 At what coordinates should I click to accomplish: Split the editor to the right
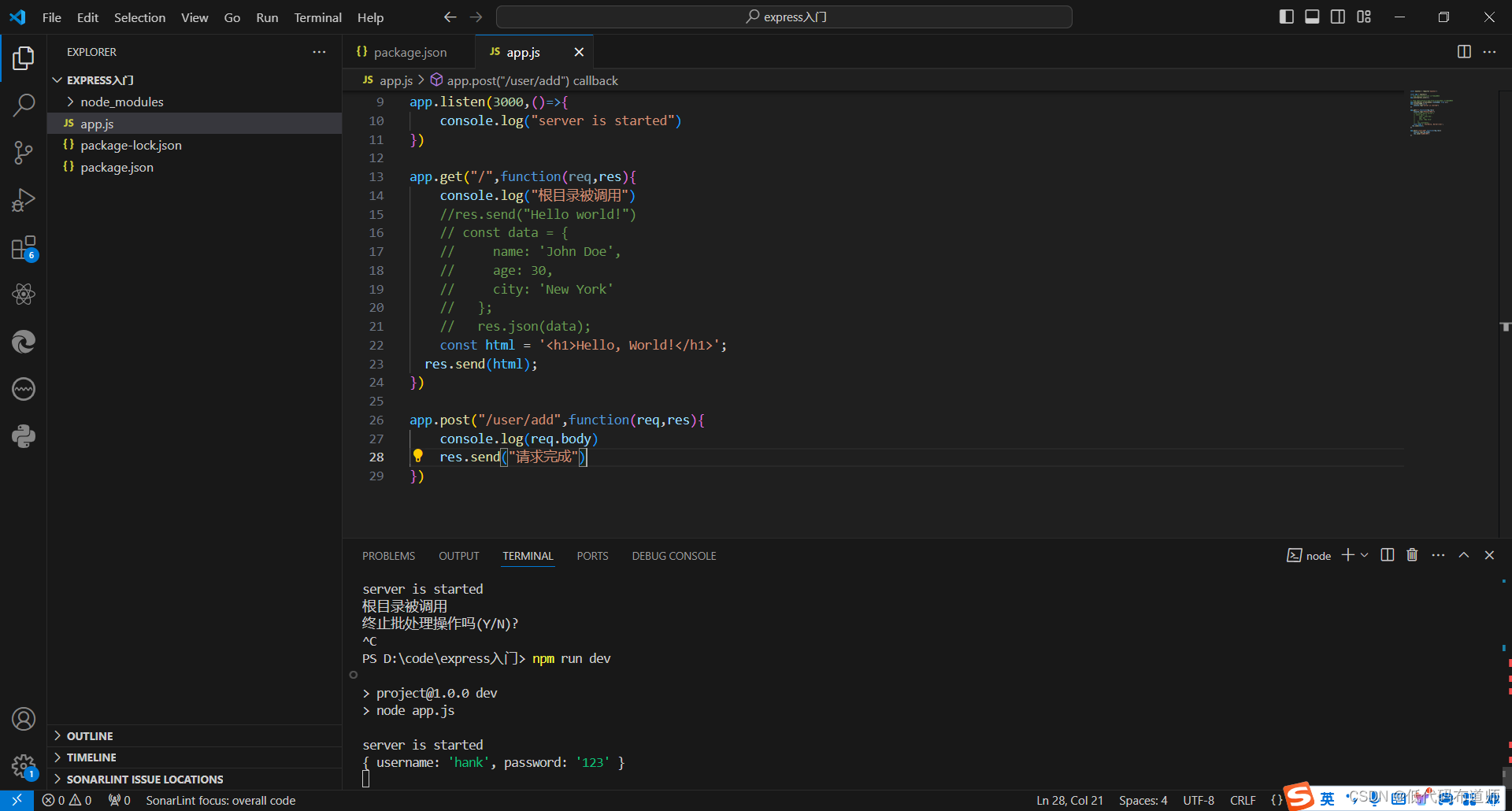click(x=1464, y=51)
